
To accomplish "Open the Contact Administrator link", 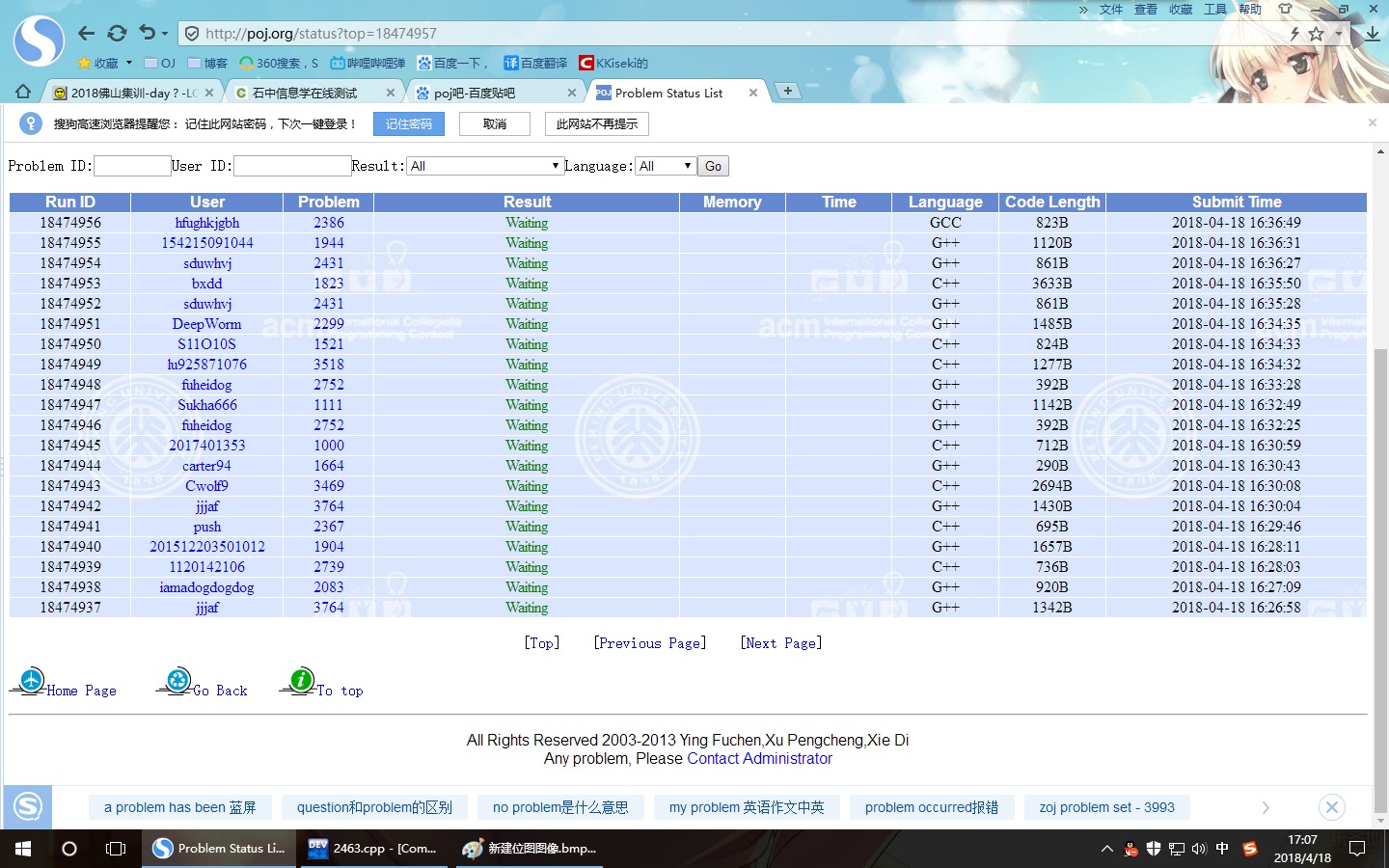I will tap(759, 759).
